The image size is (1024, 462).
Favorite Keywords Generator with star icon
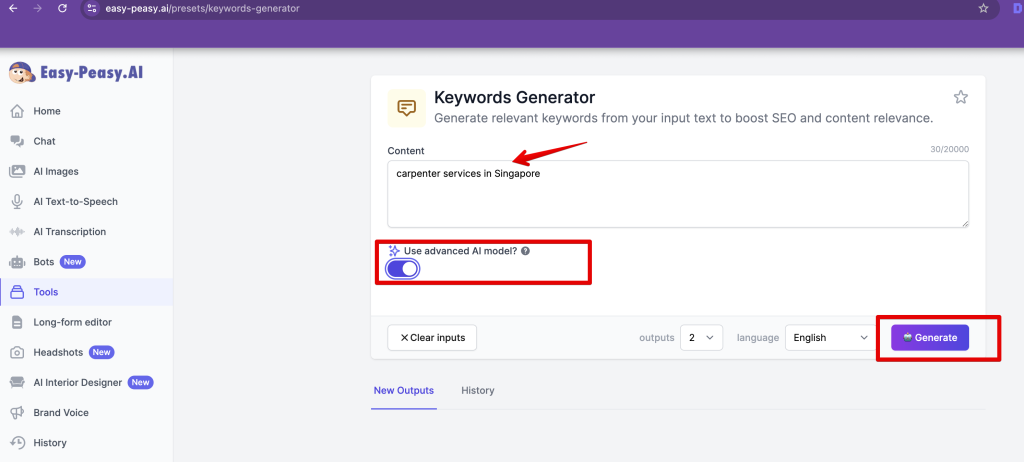[960, 97]
